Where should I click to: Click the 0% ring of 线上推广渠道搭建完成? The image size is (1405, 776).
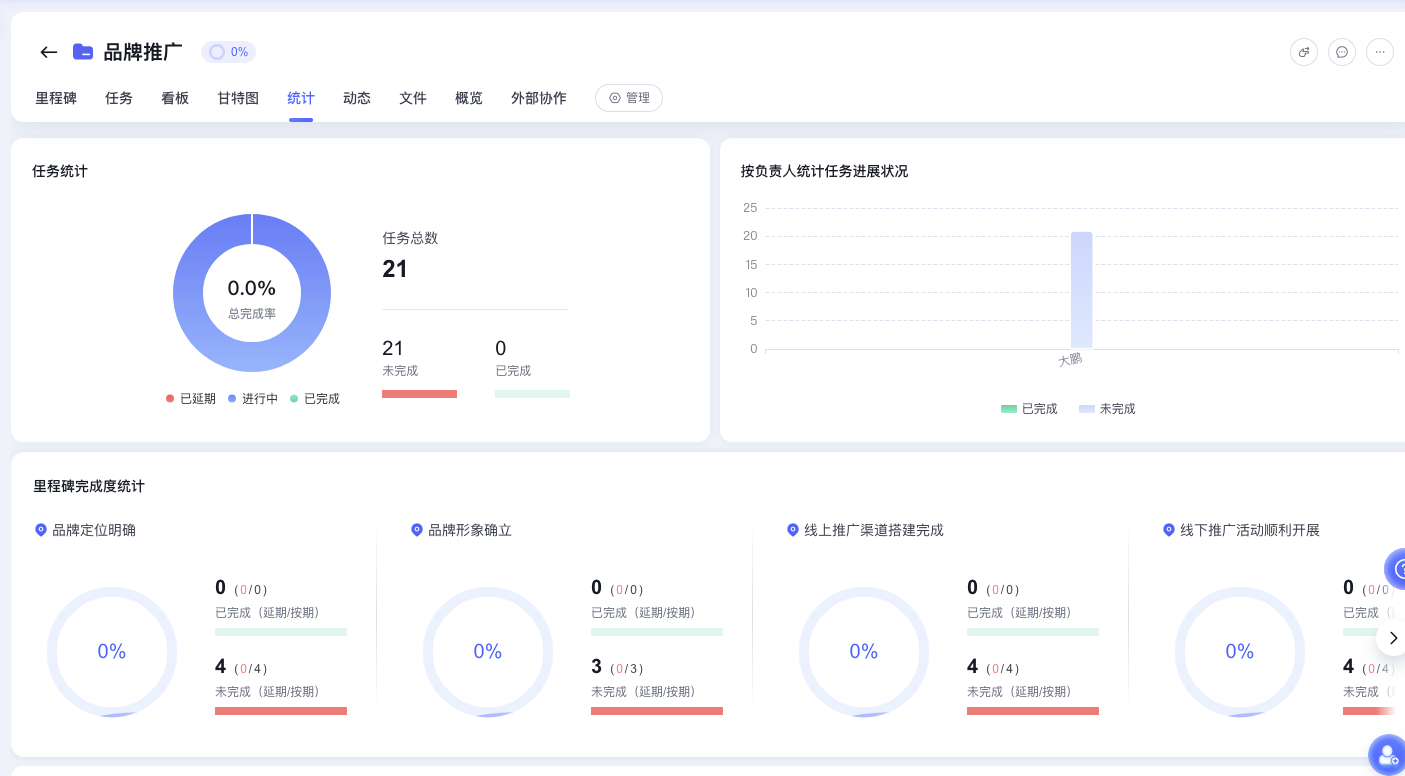tap(864, 652)
